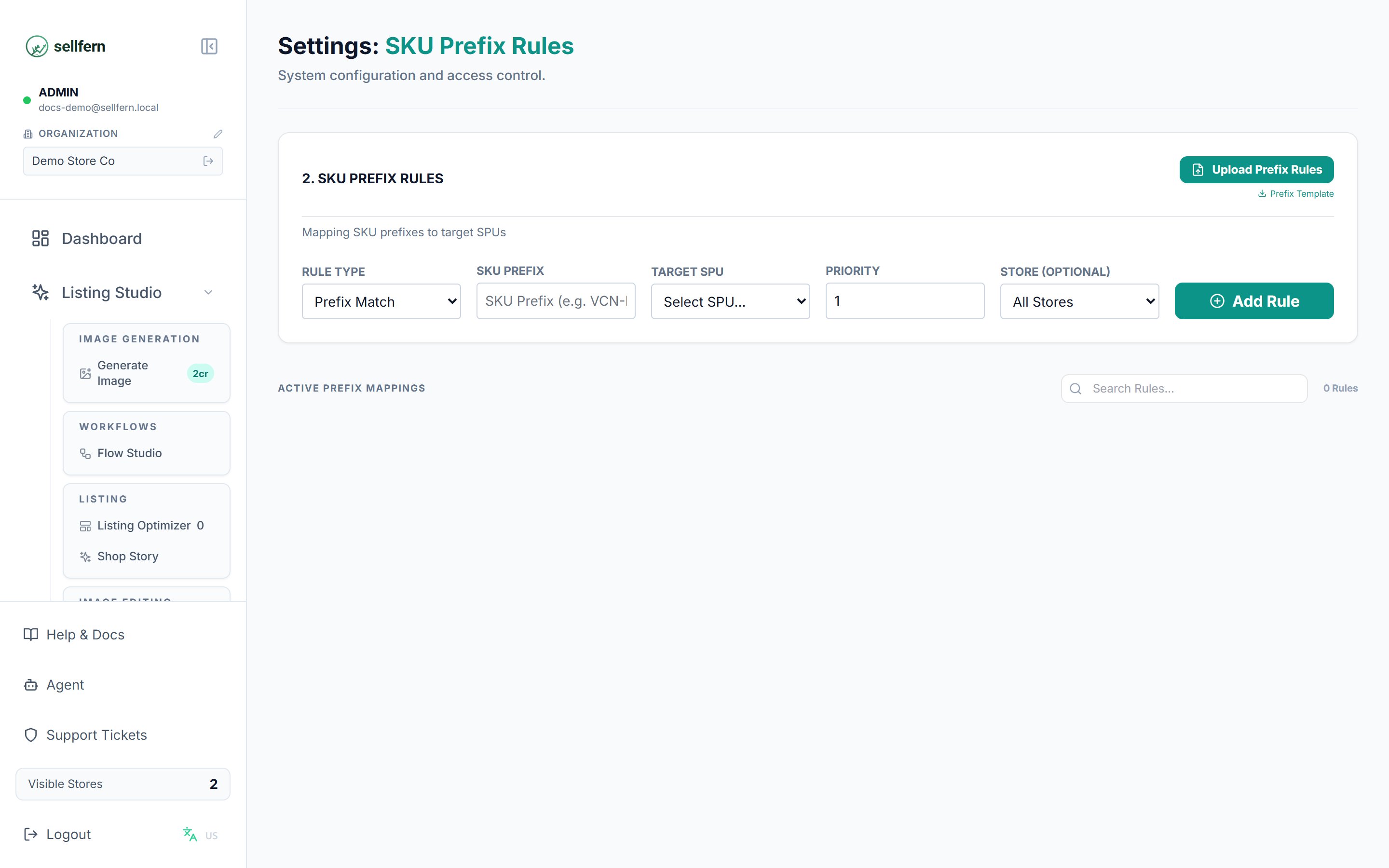Open Support Tickets
1389x868 pixels.
pos(123,735)
